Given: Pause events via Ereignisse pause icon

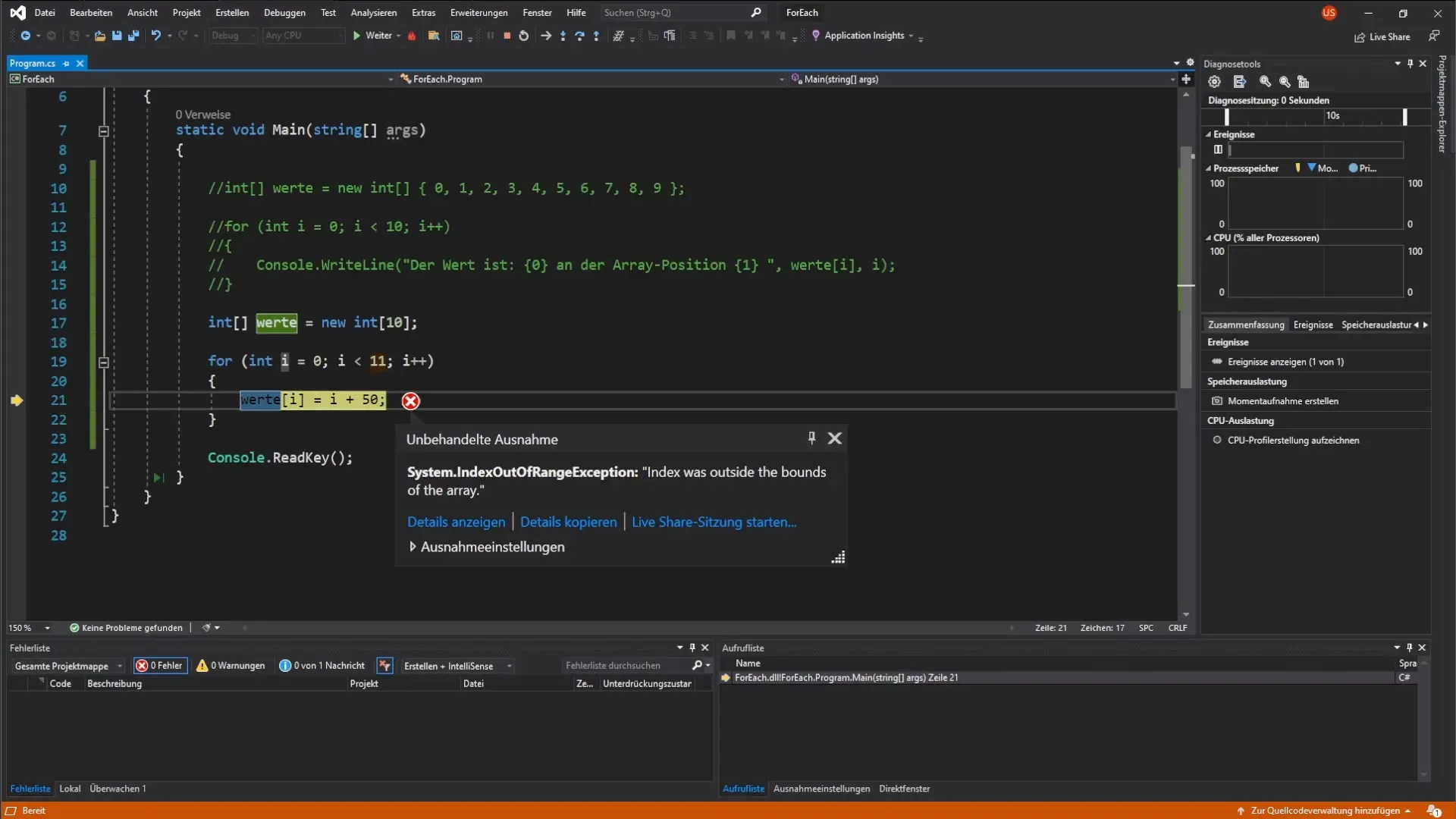Looking at the screenshot, I should click(x=1218, y=149).
